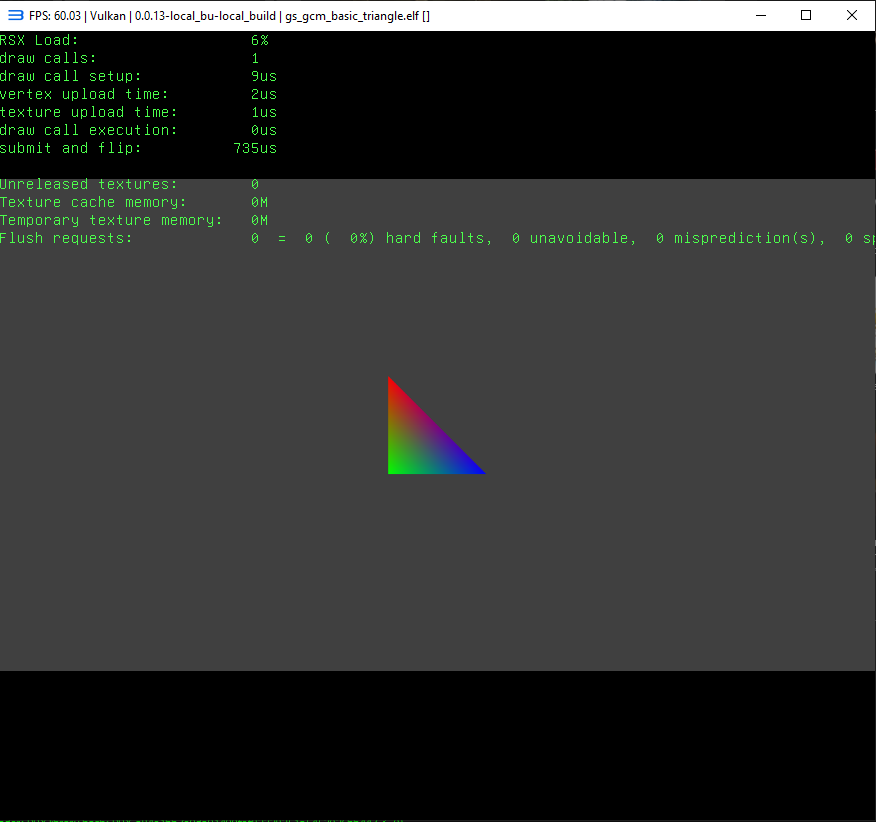Click the 'submit and flip:' label
The height and width of the screenshot is (822, 876).
click(70, 148)
